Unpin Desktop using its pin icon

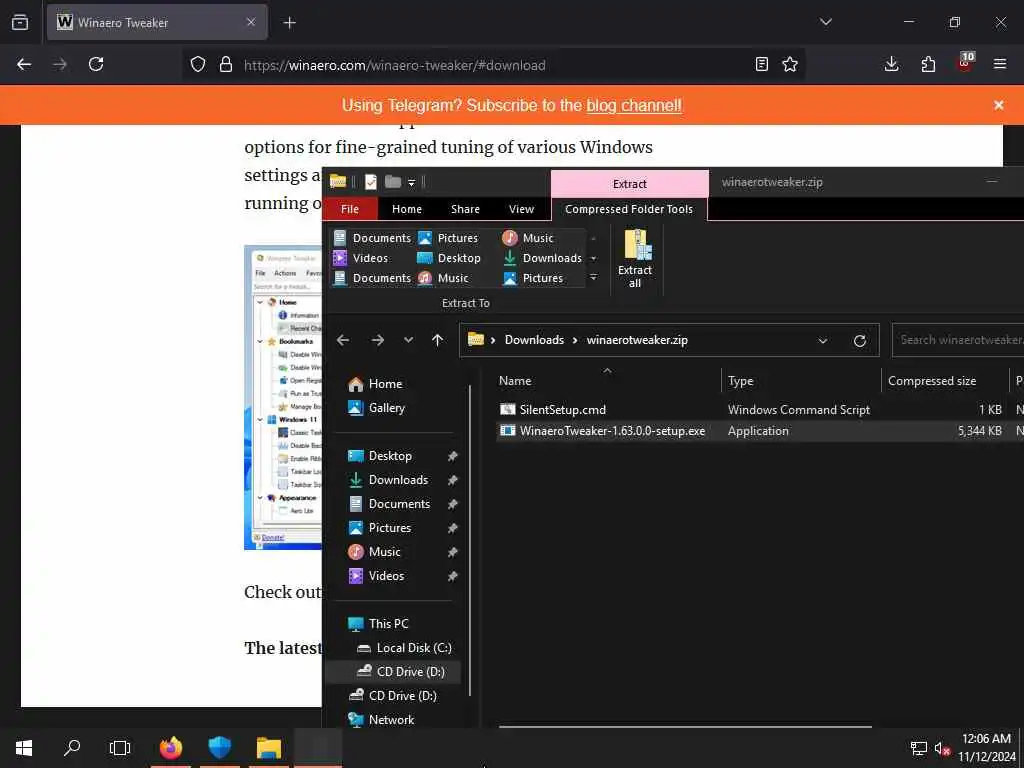pos(452,456)
